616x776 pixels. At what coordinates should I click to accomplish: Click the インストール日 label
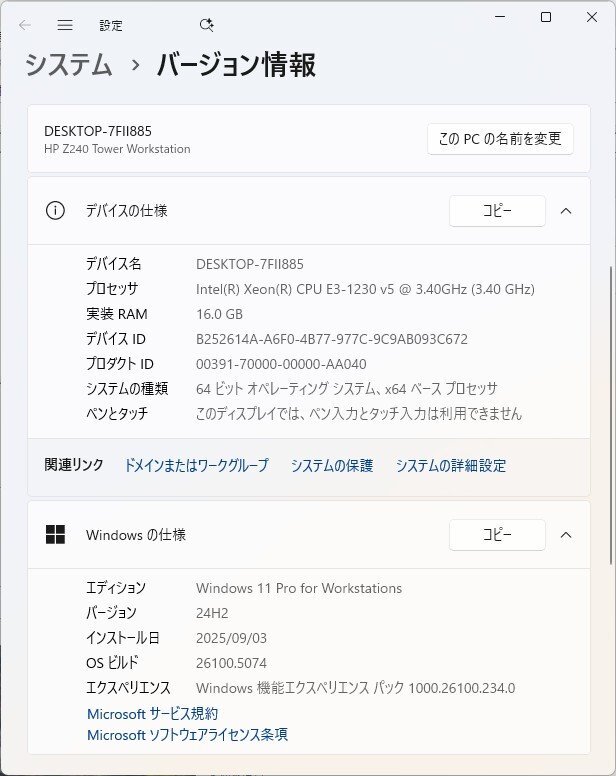122,638
